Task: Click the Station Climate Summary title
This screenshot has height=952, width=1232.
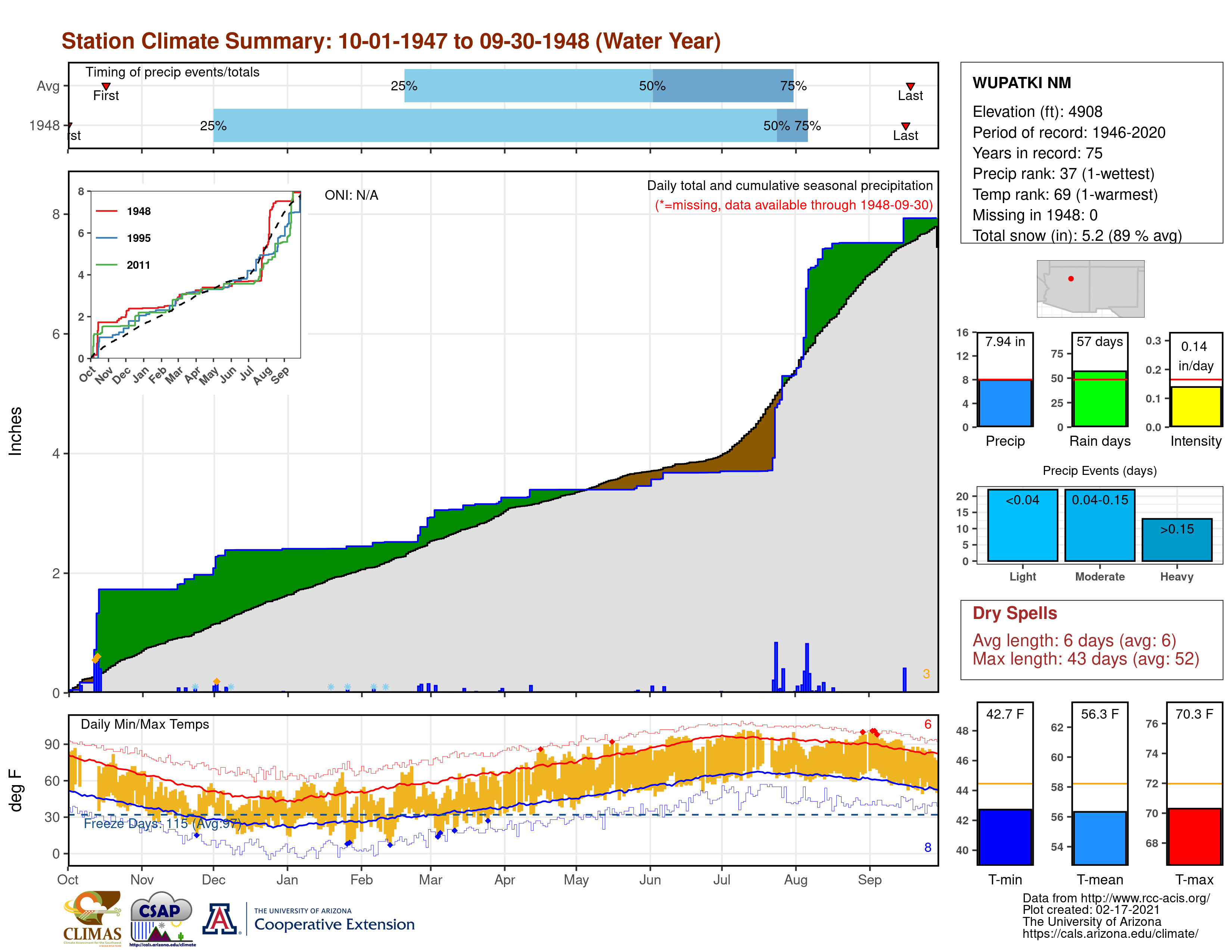Action: [x=391, y=41]
